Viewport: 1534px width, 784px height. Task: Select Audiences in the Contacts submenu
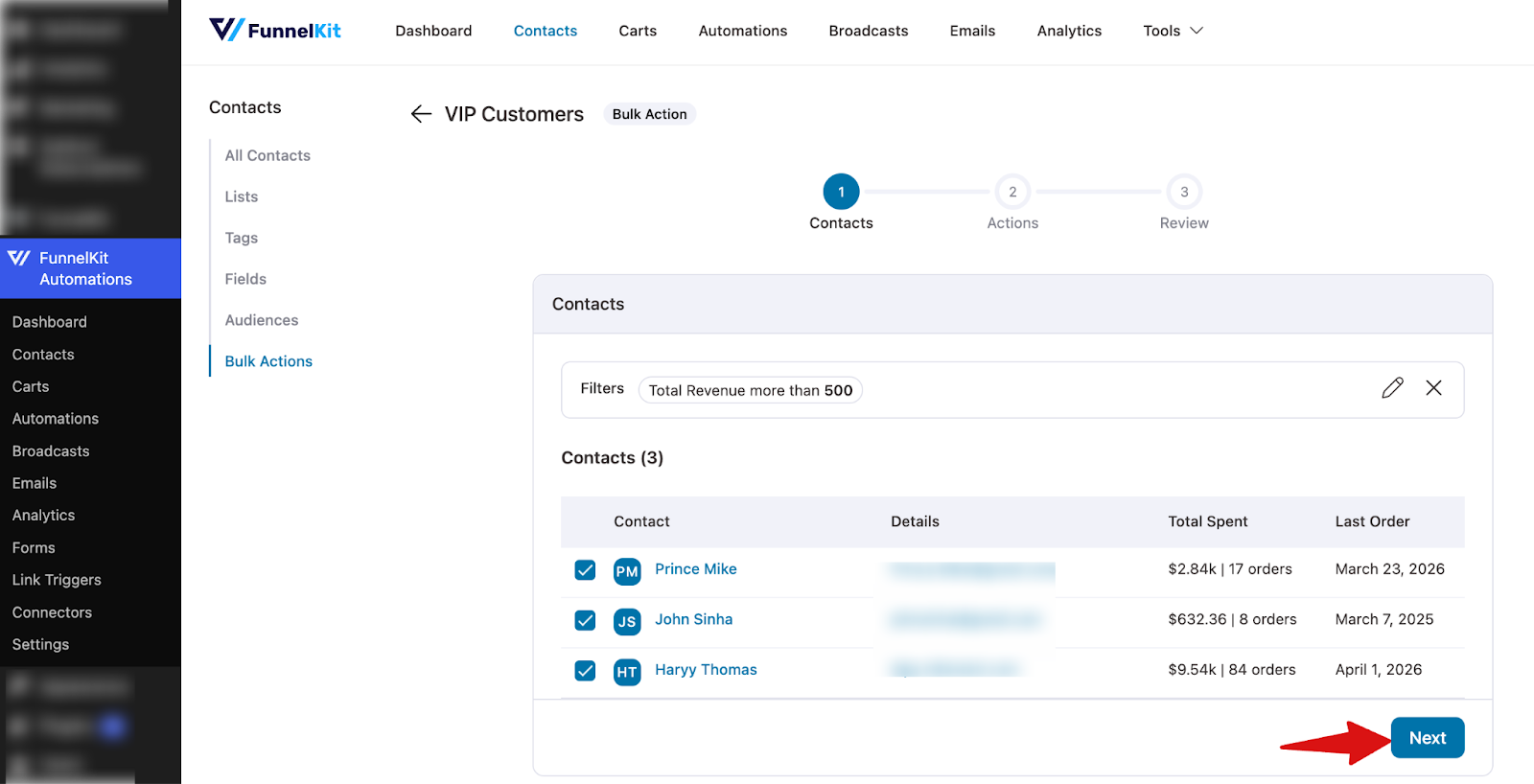tap(262, 320)
